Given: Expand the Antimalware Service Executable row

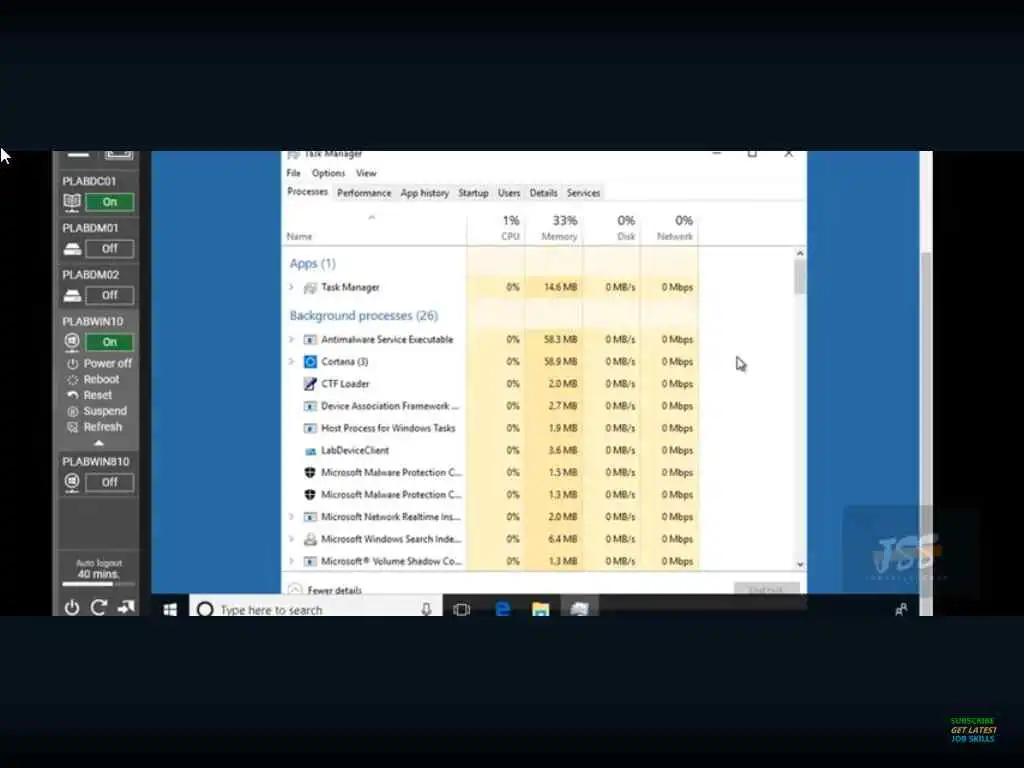Looking at the screenshot, I should coord(291,340).
